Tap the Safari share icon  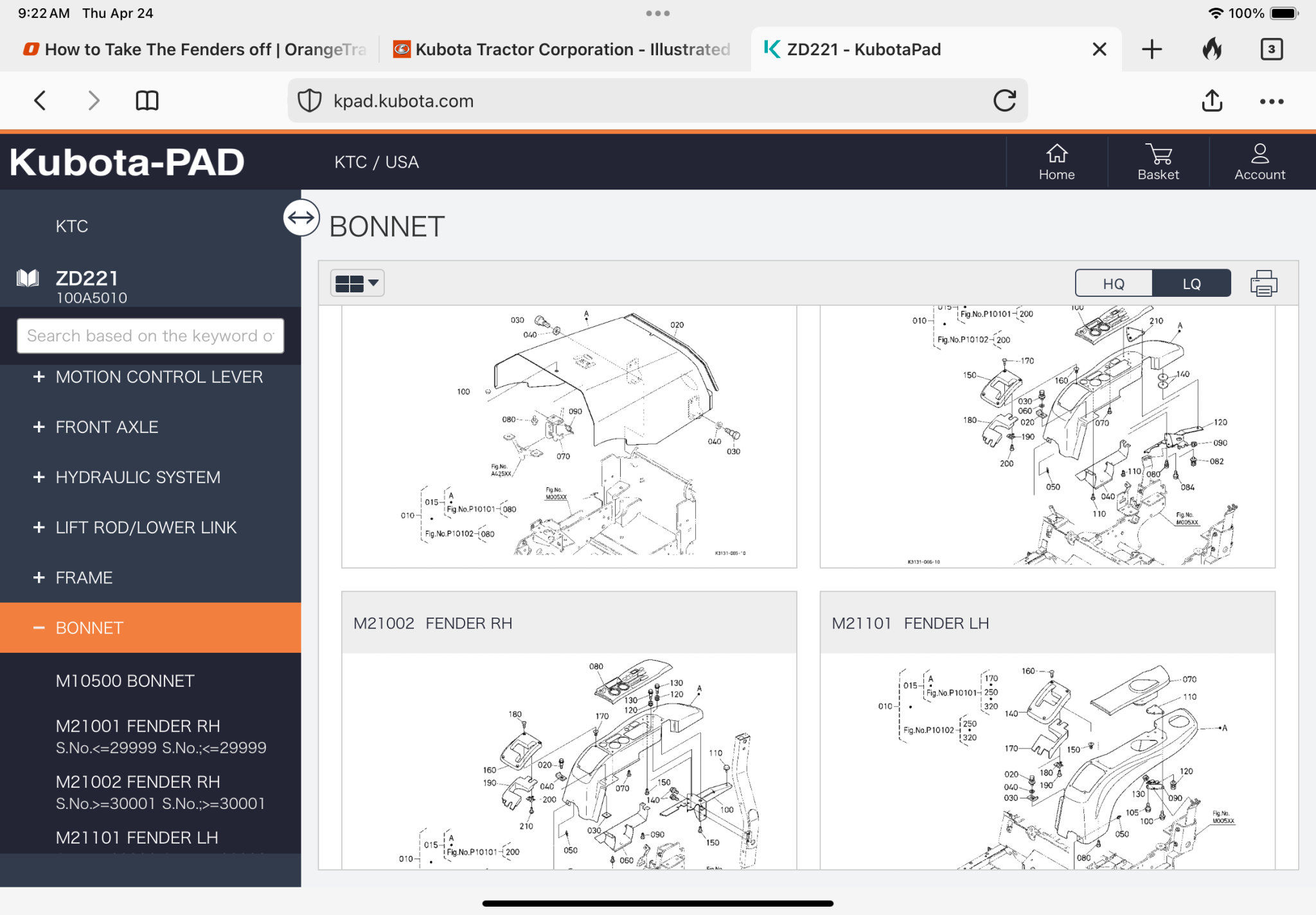click(1212, 101)
